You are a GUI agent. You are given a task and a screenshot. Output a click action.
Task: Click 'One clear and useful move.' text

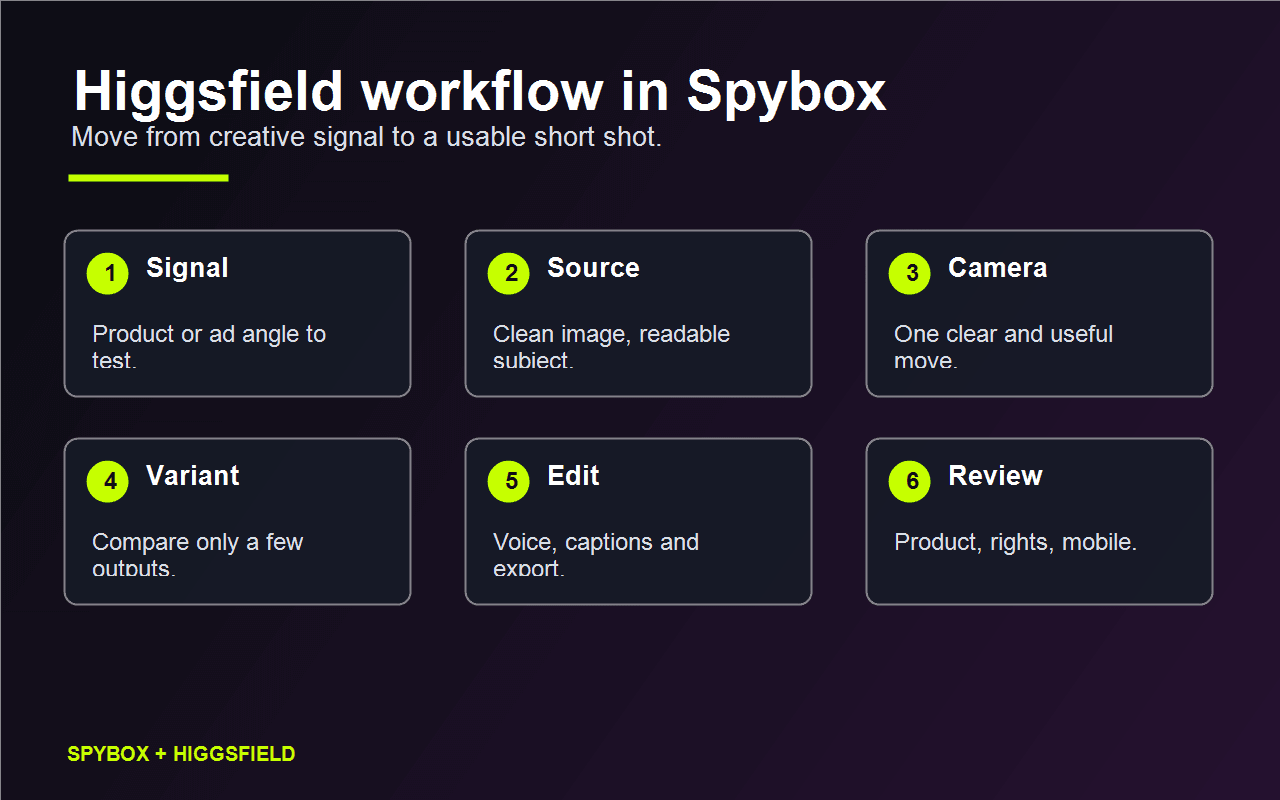click(x=1003, y=347)
